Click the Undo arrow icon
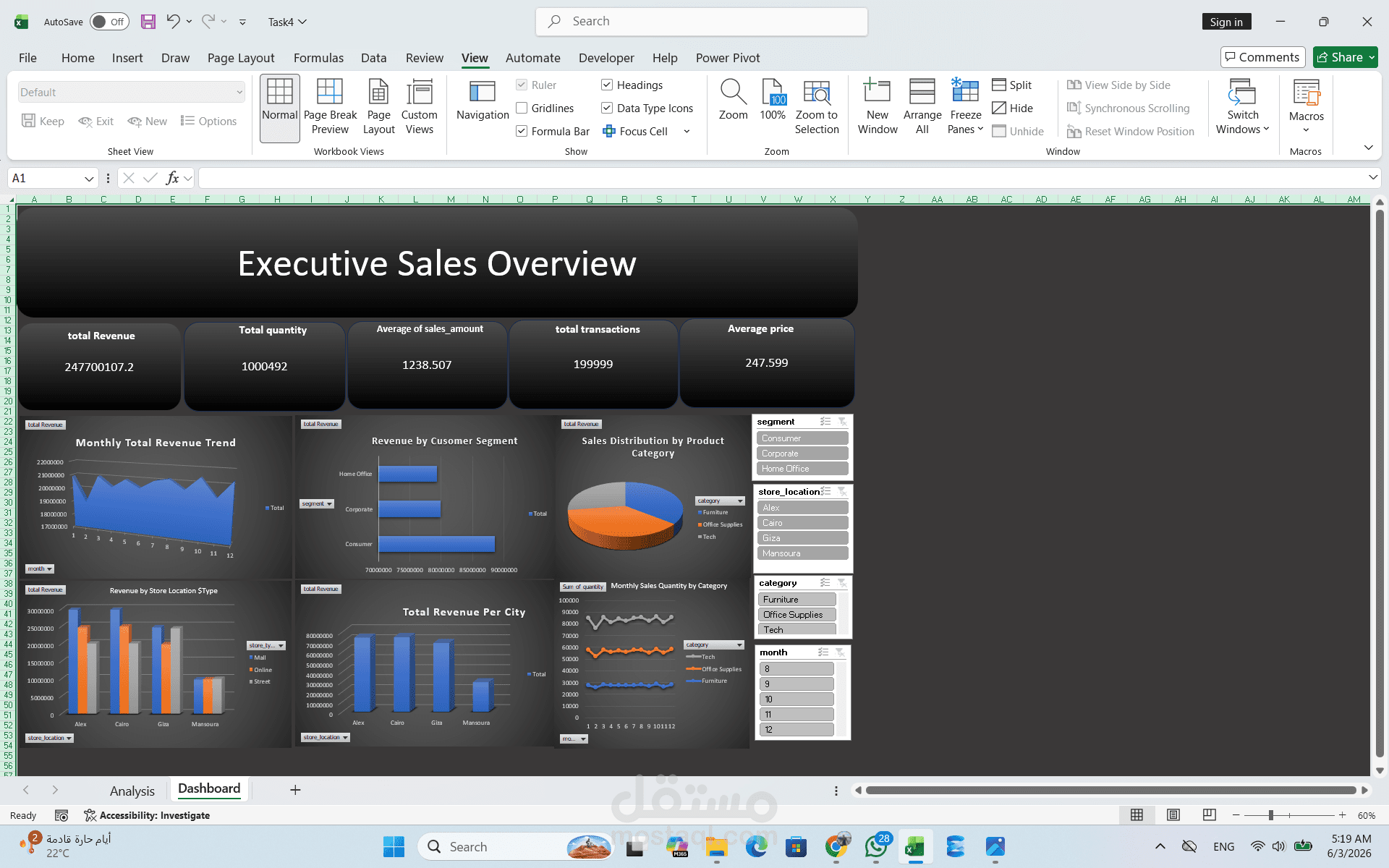Viewport: 1389px width, 868px height. [173, 22]
